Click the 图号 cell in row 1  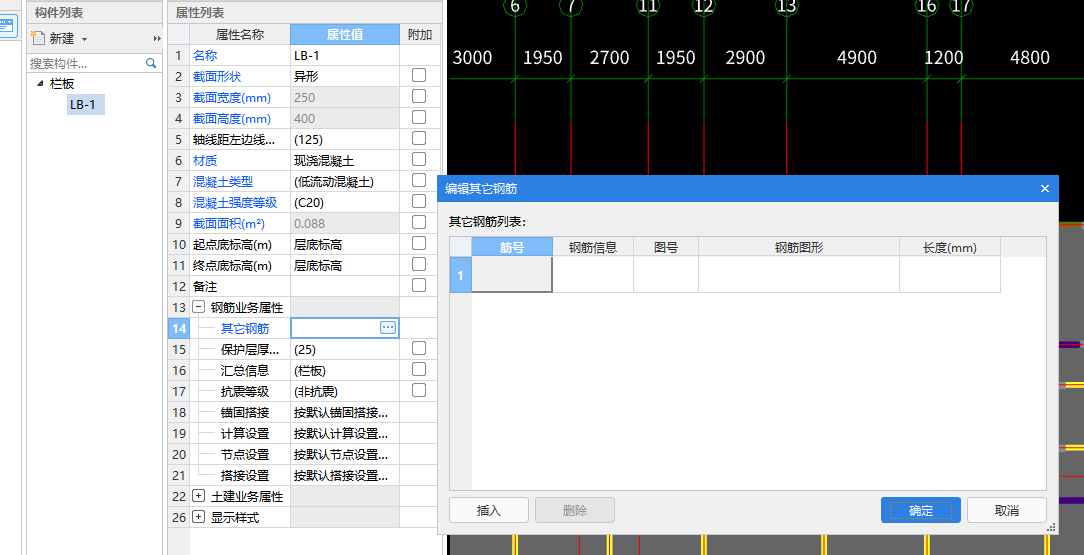tap(666, 274)
